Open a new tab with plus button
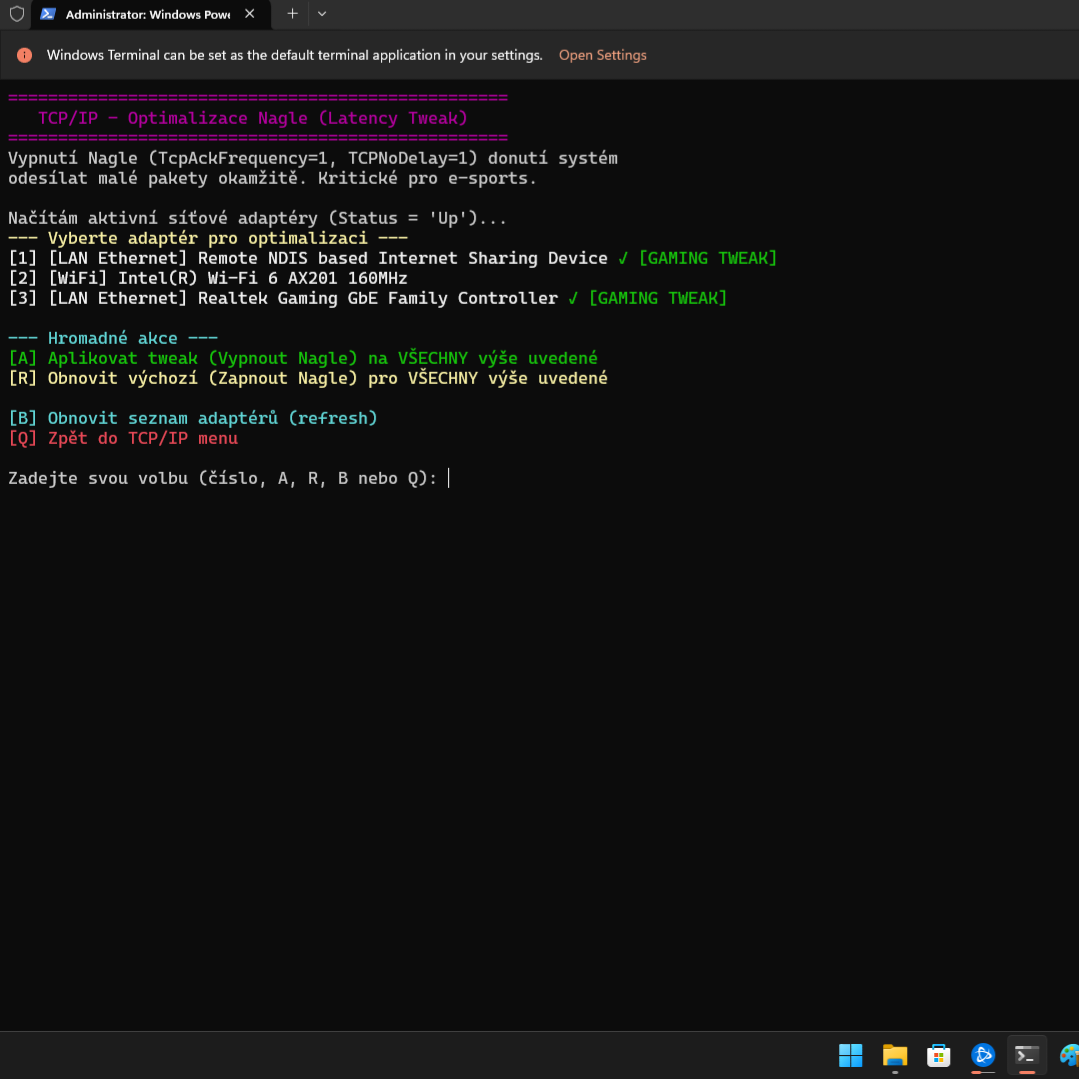 pos(292,14)
